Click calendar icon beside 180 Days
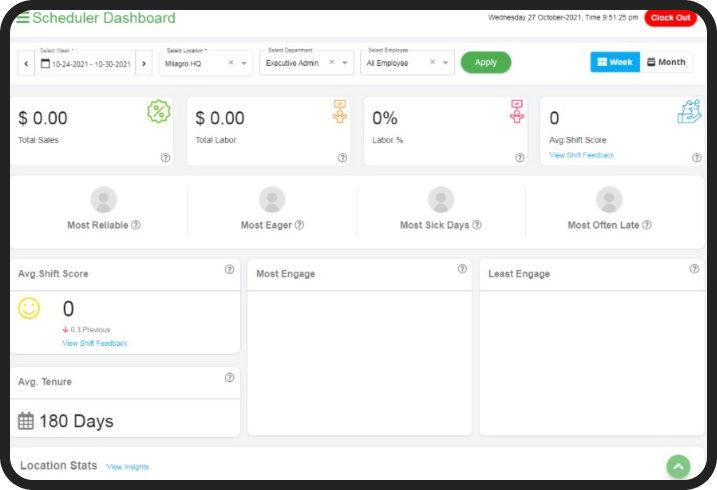717x490 pixels. (26, 421)
